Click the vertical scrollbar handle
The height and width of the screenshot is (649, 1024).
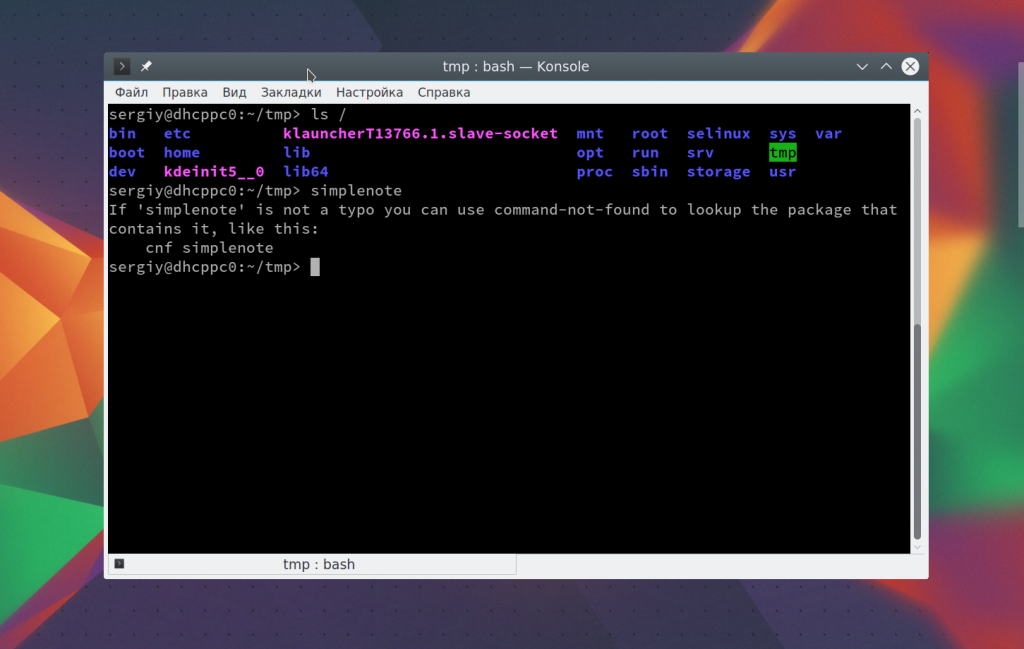pyautogui.click(x=917, y=430)
